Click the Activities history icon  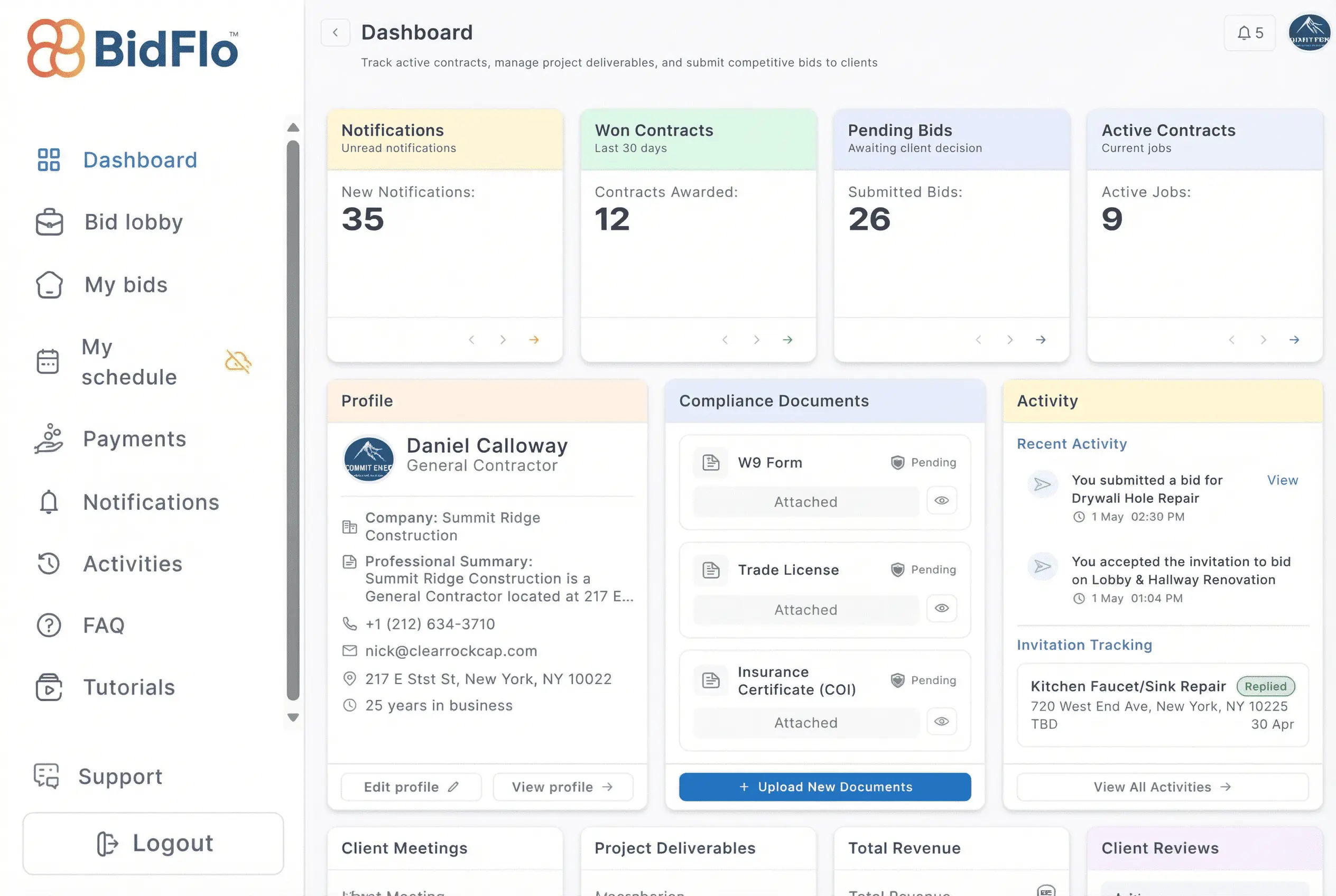pyautogui.click(x=49, y=564)
